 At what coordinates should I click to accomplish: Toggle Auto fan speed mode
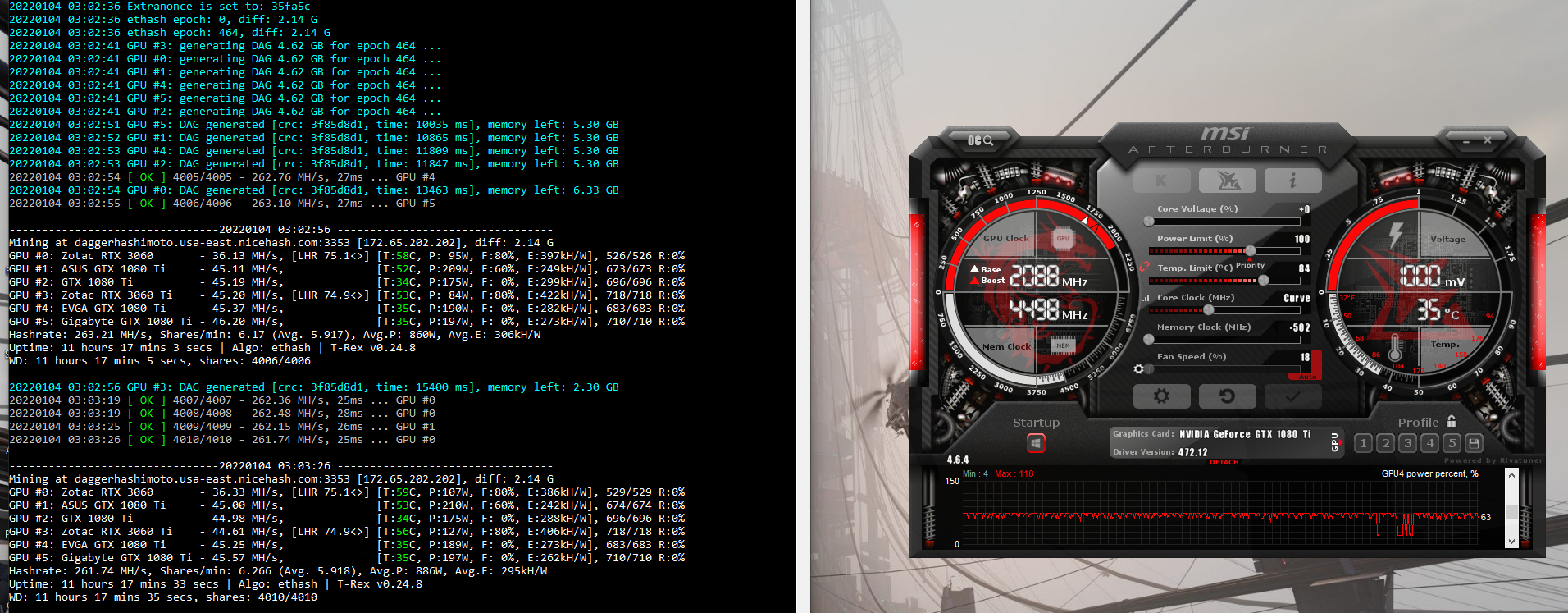pos(1307,377)
